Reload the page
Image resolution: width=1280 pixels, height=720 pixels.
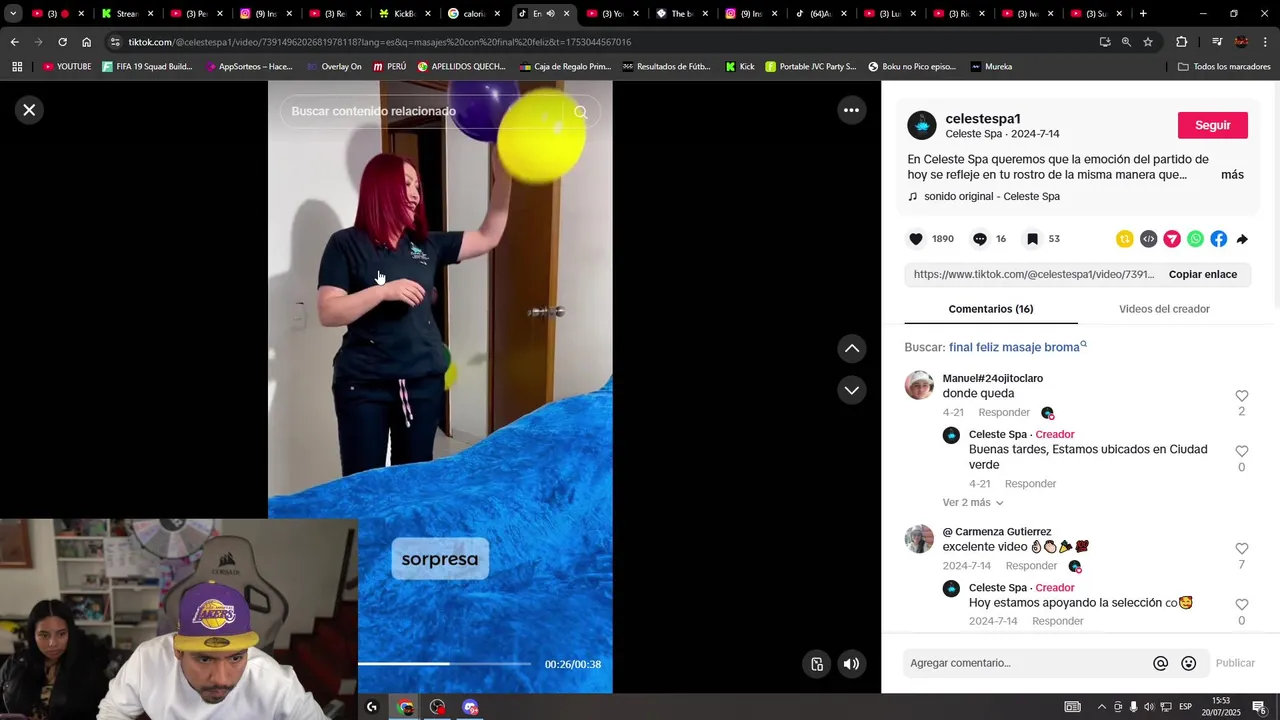click(x=62, y=42)
